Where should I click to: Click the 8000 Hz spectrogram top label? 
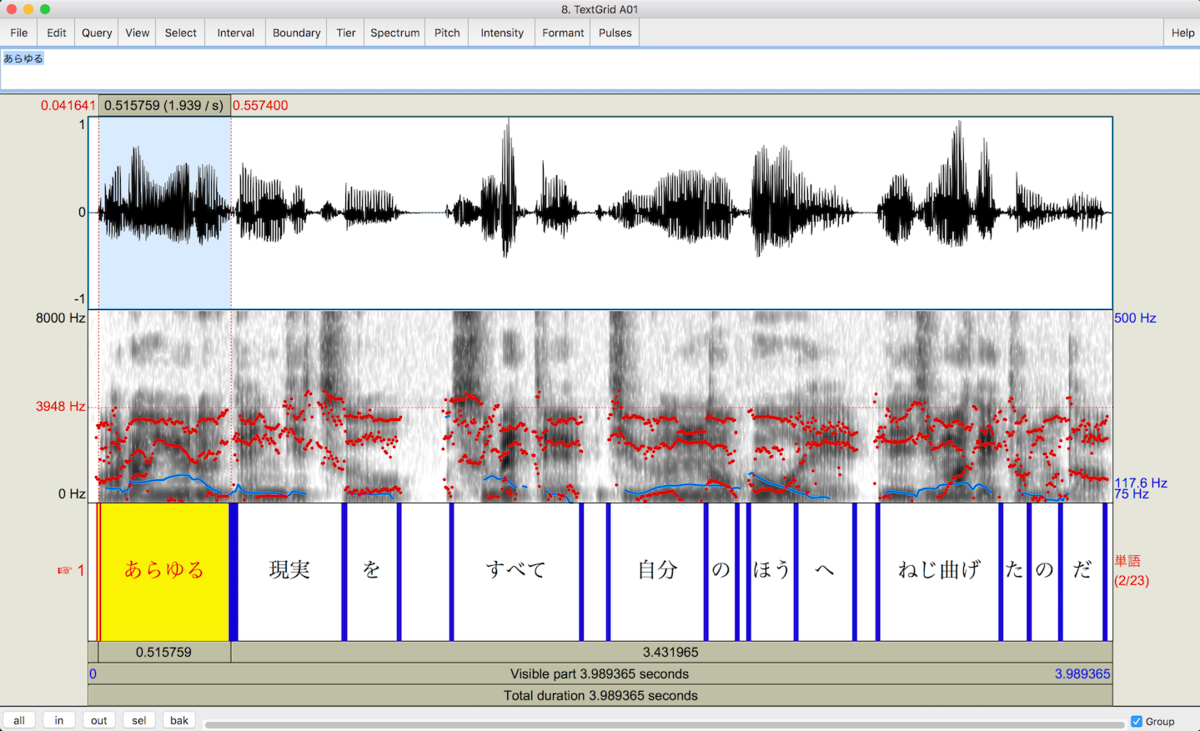tap(62, 318)
